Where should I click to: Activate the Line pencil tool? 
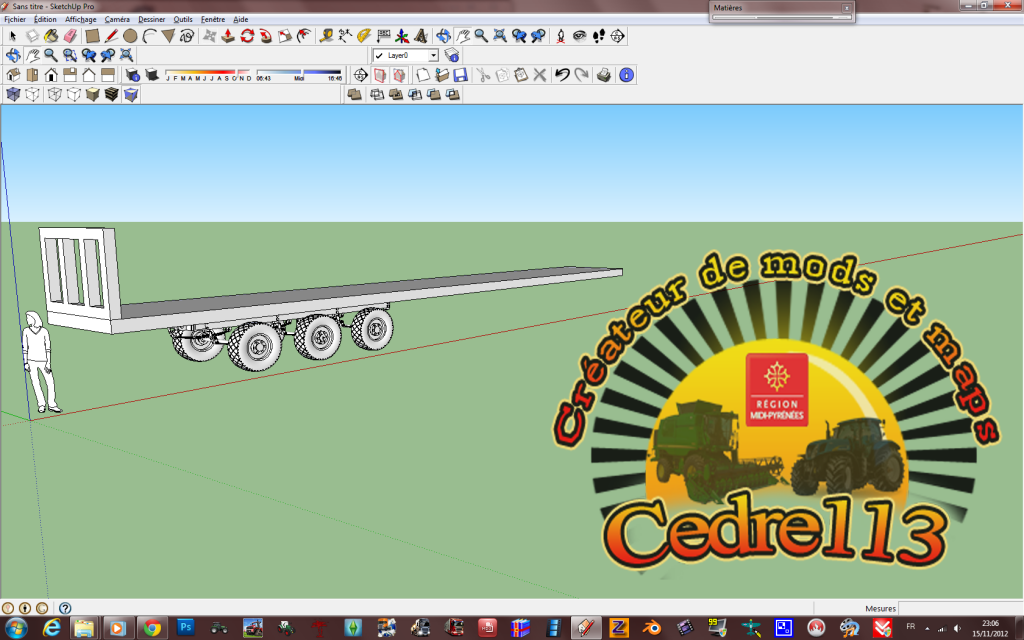(111, 36)
